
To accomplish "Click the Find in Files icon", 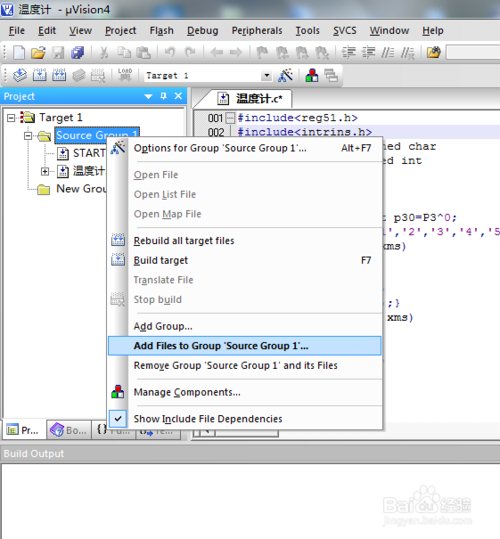I will click(434, 53).
